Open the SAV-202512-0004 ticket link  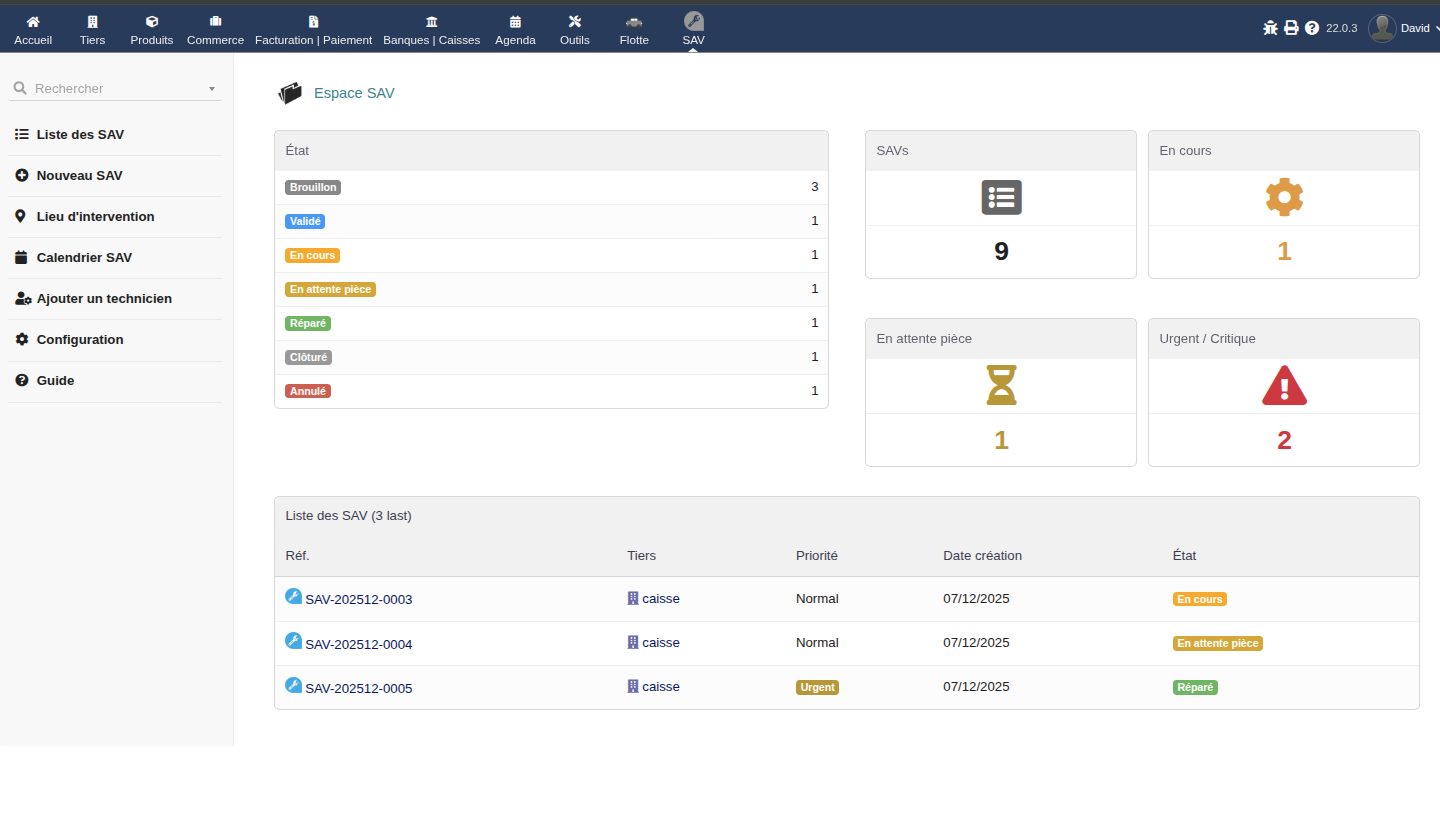click(358, 644)
